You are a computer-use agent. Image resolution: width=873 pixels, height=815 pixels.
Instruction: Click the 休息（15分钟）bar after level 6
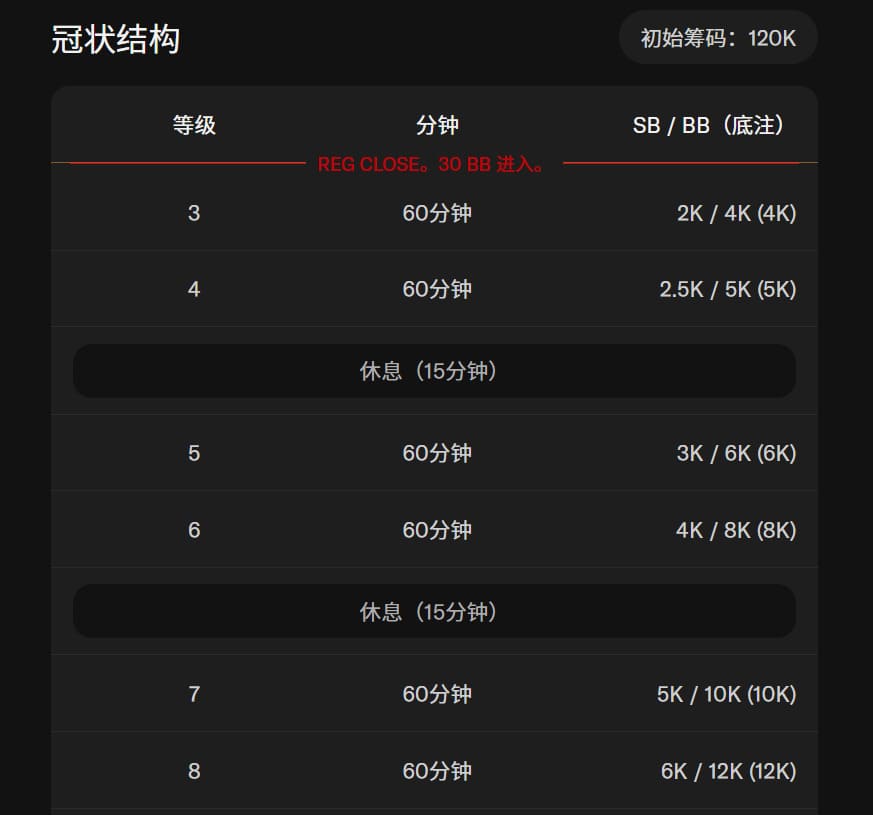(x=434, y=611)
